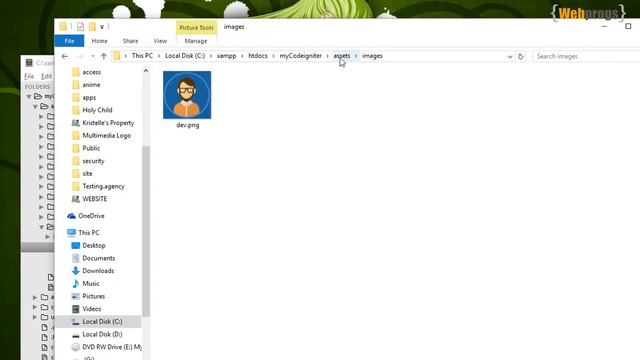640x360 pixels.
Task: Open the Public folder in navigation pane
Action: pos(91,148)
